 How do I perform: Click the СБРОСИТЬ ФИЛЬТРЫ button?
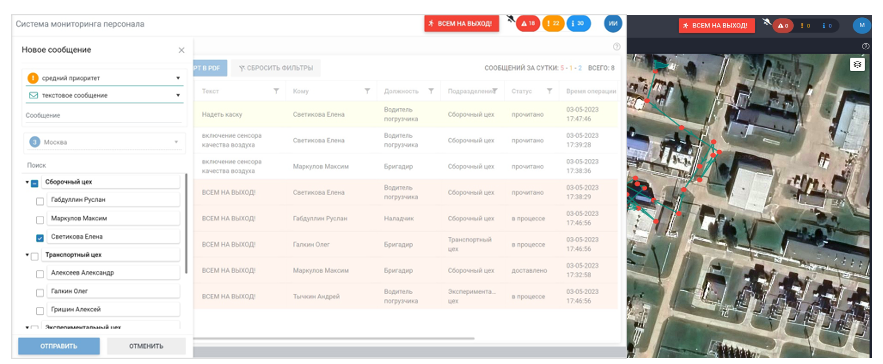[x=276, y=68]
